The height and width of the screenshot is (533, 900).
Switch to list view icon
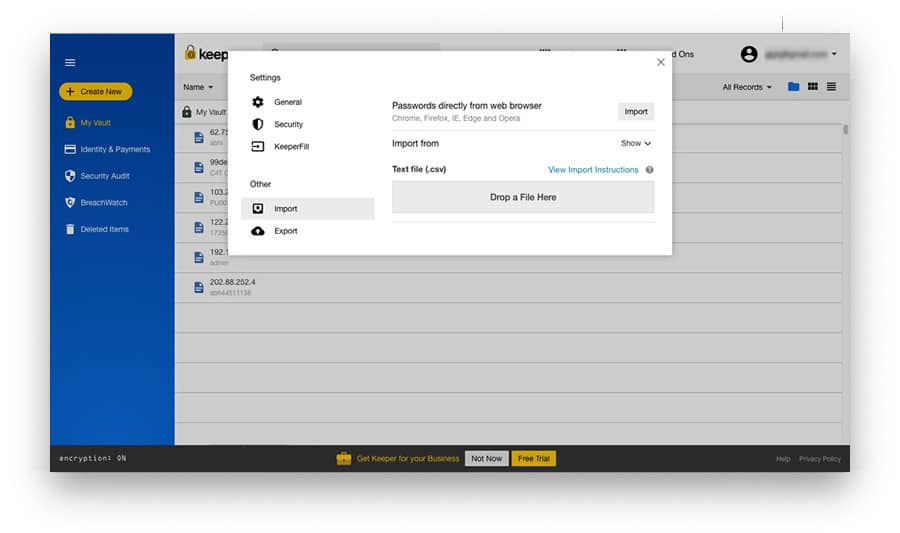(x=831, y=87)
